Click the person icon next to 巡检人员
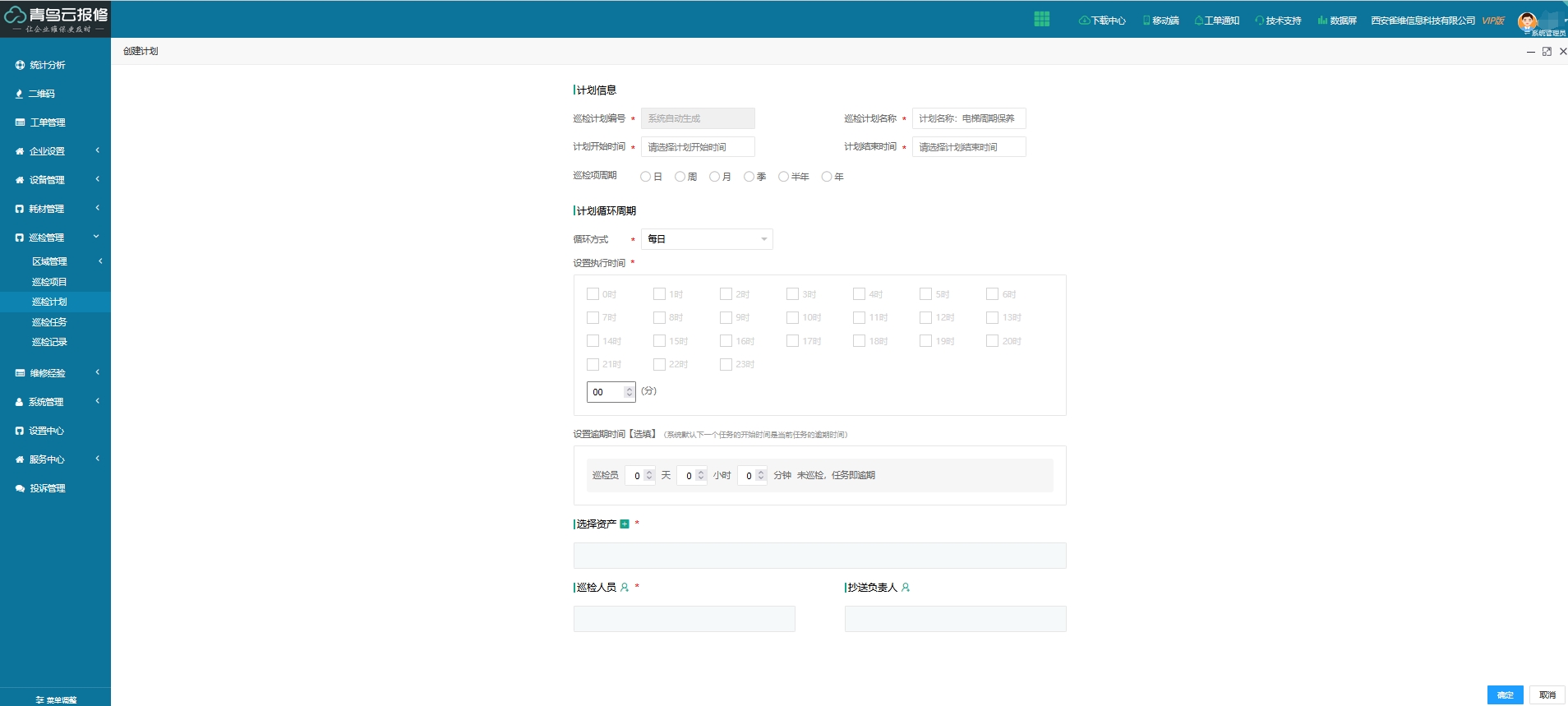Viewport: 1568px width, 706px height. click(x=625, y=588)
